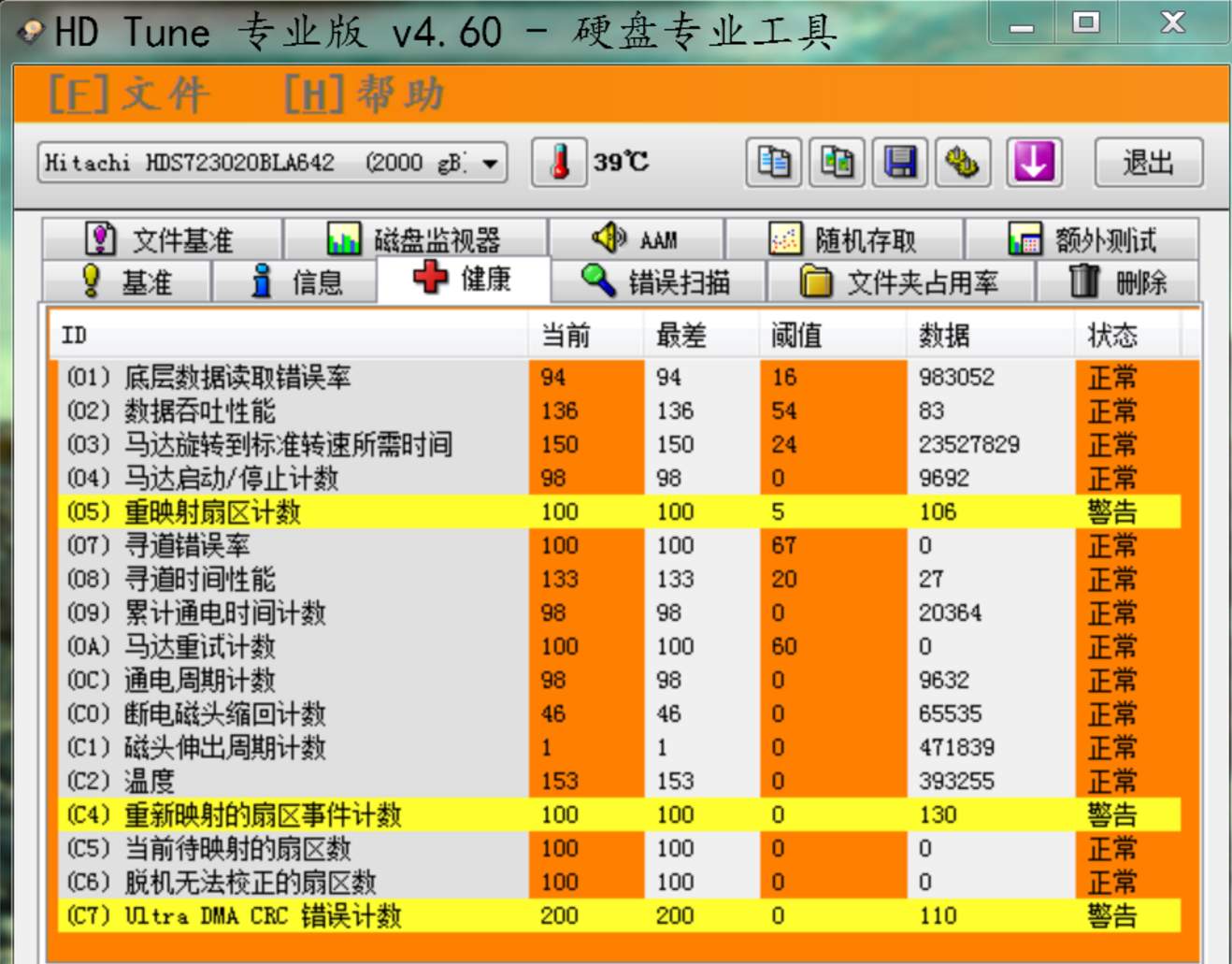This screenshot has width=1232, height=964.
Task: Click the purple down-arrow icon
Action: coord(1034,163)
